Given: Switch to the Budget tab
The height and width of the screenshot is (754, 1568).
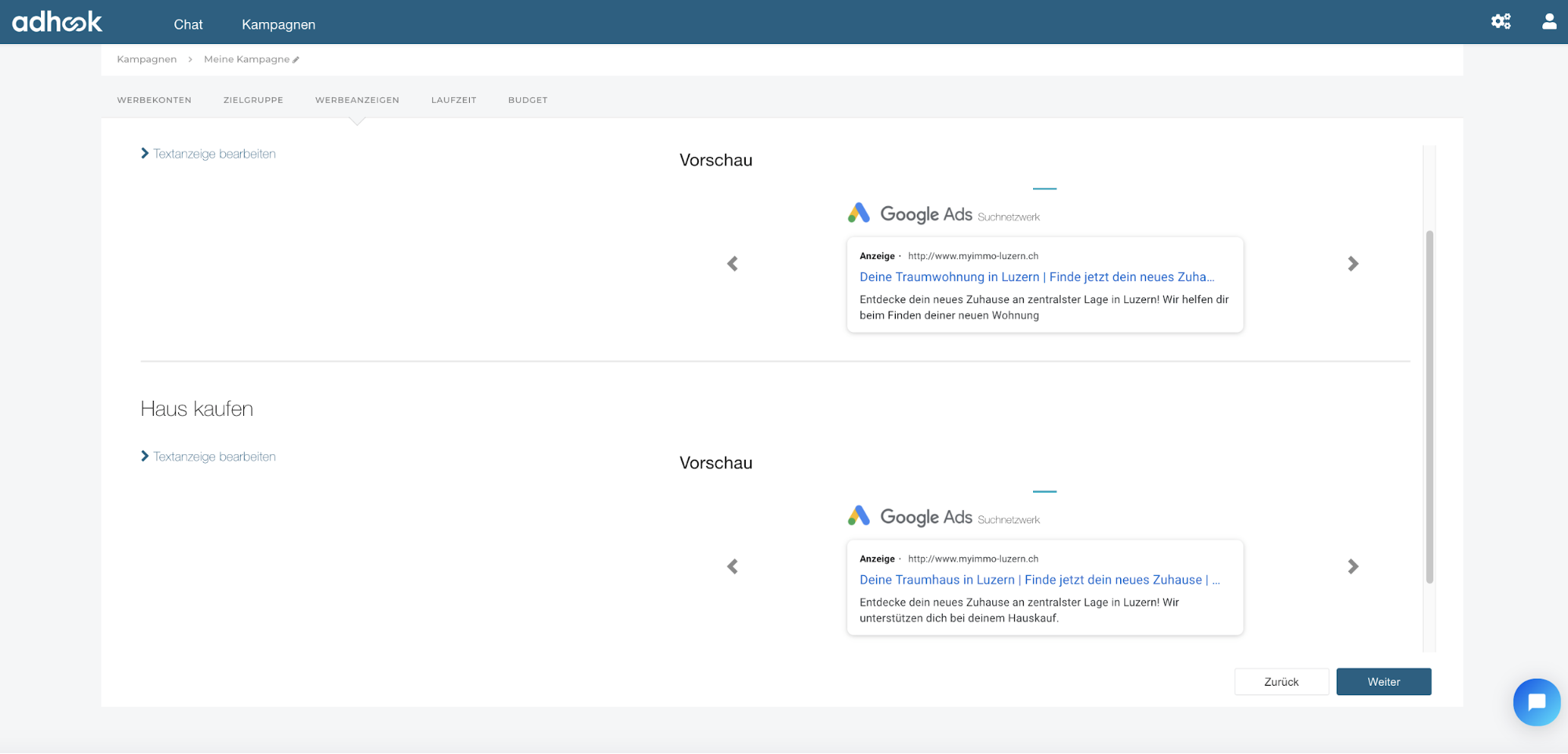Looking at the screenshot, I should point(528,100).
